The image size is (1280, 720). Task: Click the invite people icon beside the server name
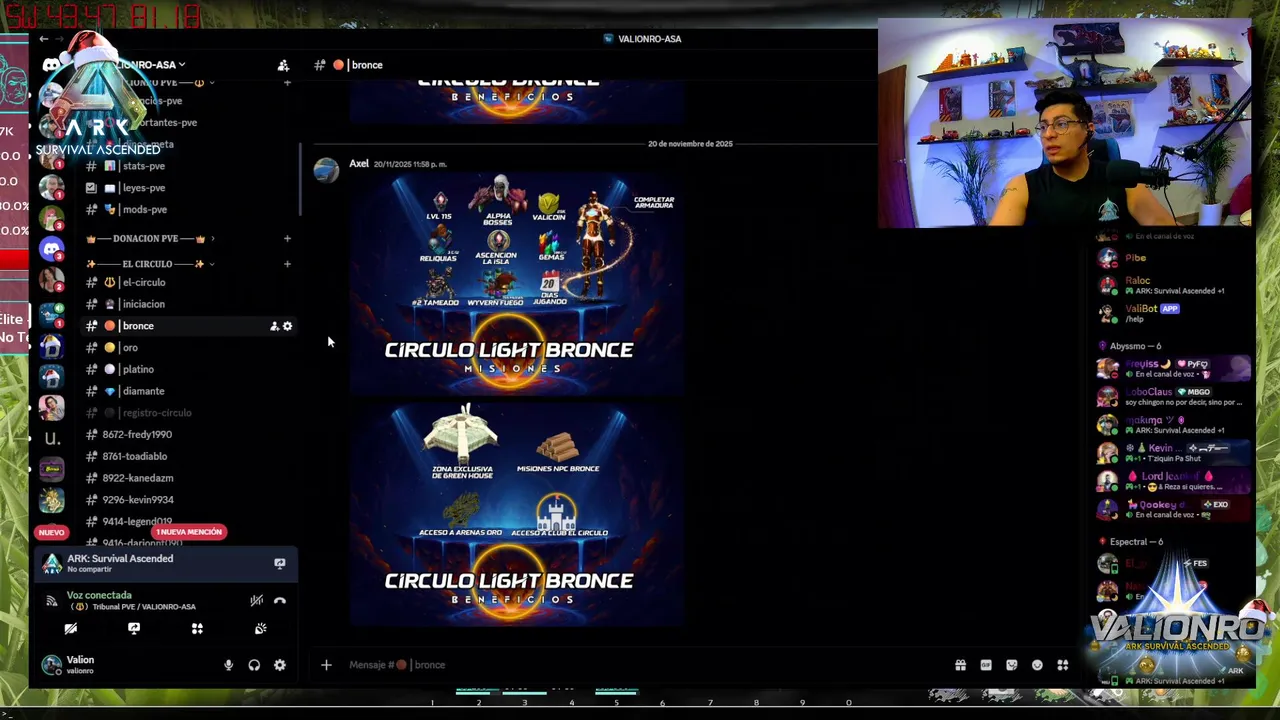[283, 65]
